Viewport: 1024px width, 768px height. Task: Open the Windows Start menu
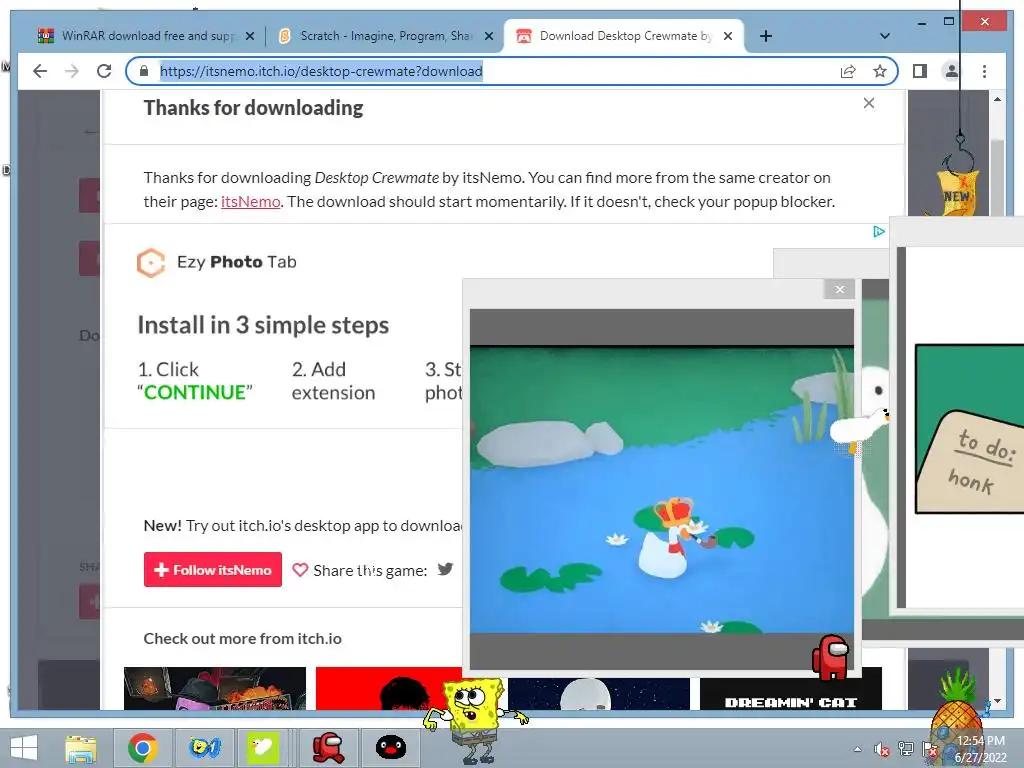pyautogui.click(x=24, y=748)
